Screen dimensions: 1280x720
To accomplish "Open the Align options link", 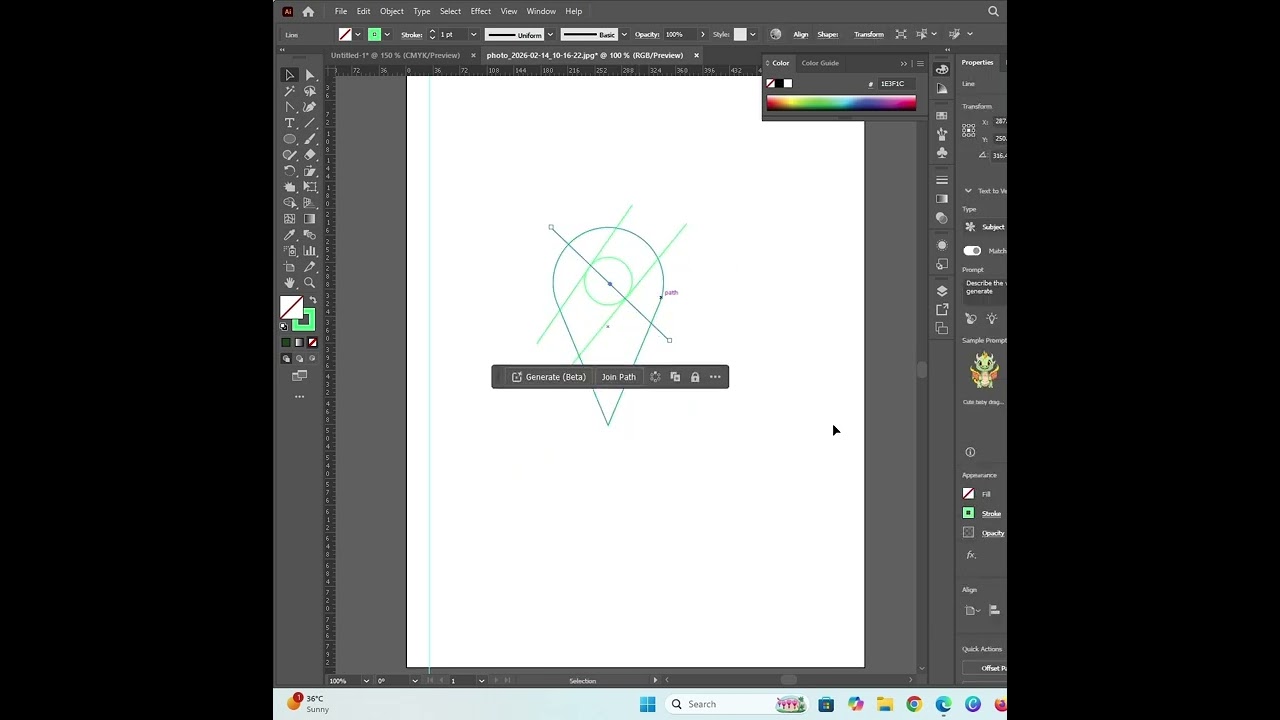I will tap(801, 34).
